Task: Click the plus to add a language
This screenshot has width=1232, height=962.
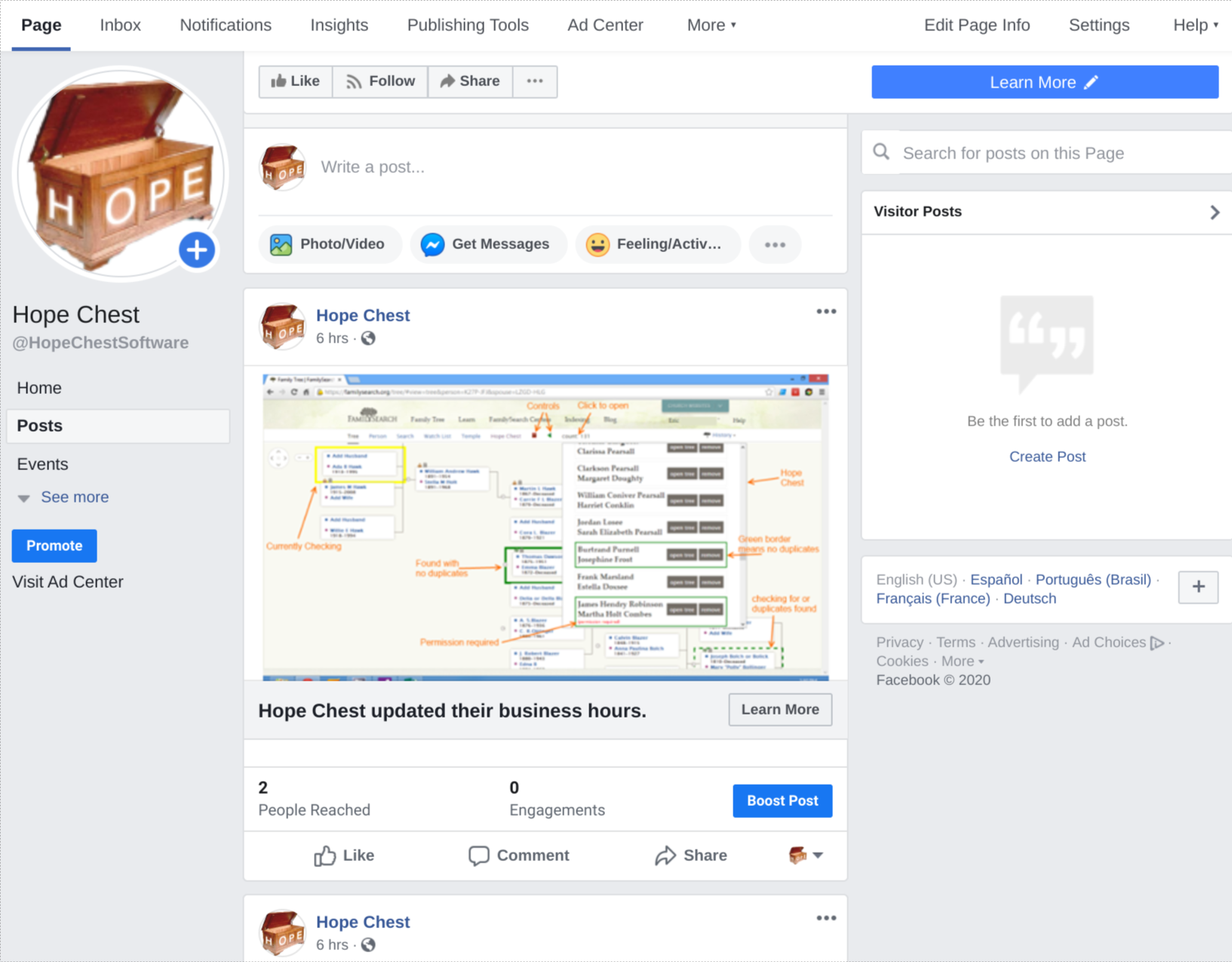Action: (1198, 587)
